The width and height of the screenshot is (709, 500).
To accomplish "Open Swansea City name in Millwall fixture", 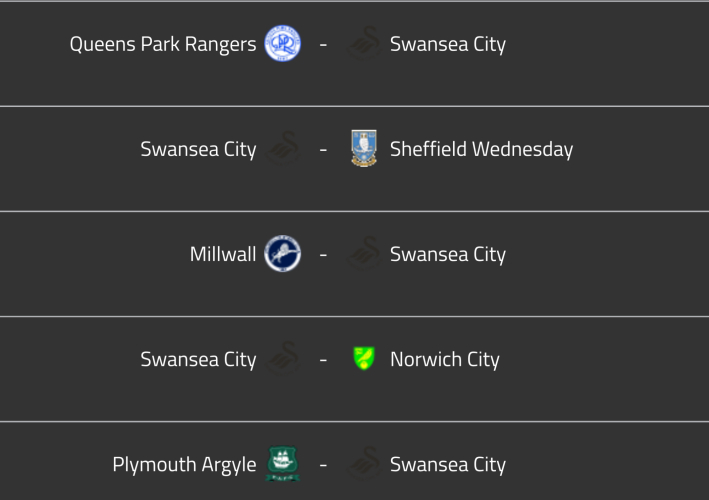I will [x=447, y=254].
